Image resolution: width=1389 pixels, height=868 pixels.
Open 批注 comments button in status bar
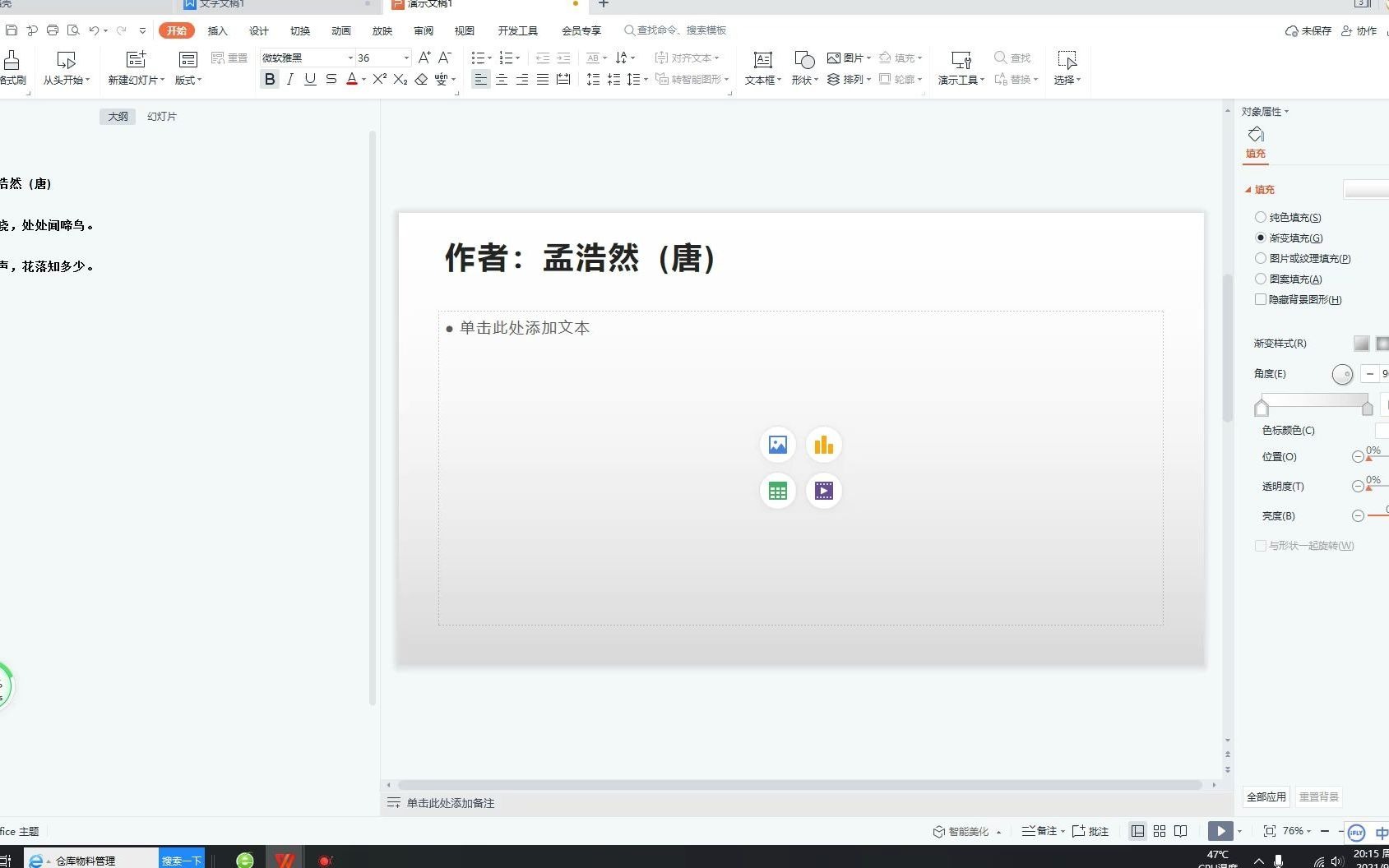coord(1090,832)
